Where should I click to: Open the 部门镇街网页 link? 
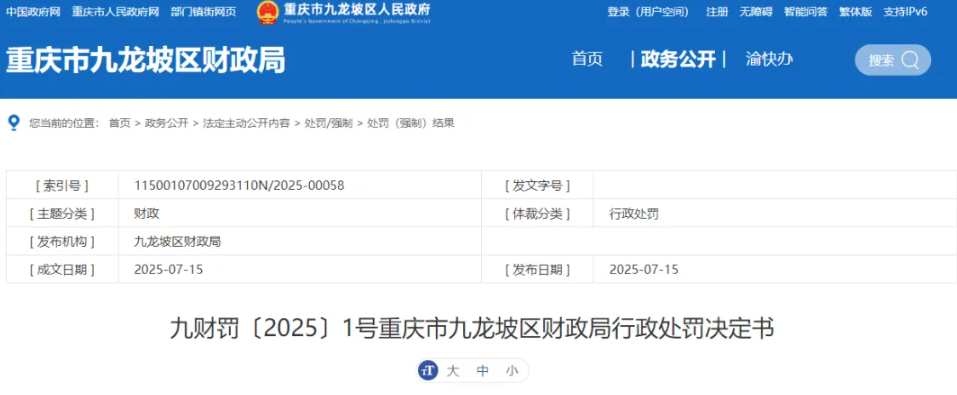203,12
